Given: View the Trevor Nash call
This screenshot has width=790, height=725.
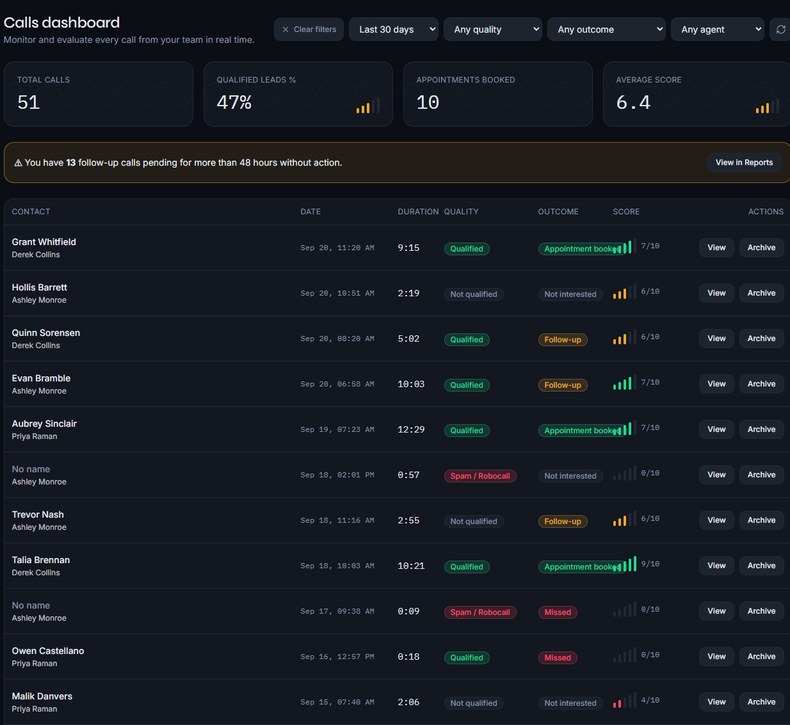Looking at the screenshot, I should (x=716, y=520).
